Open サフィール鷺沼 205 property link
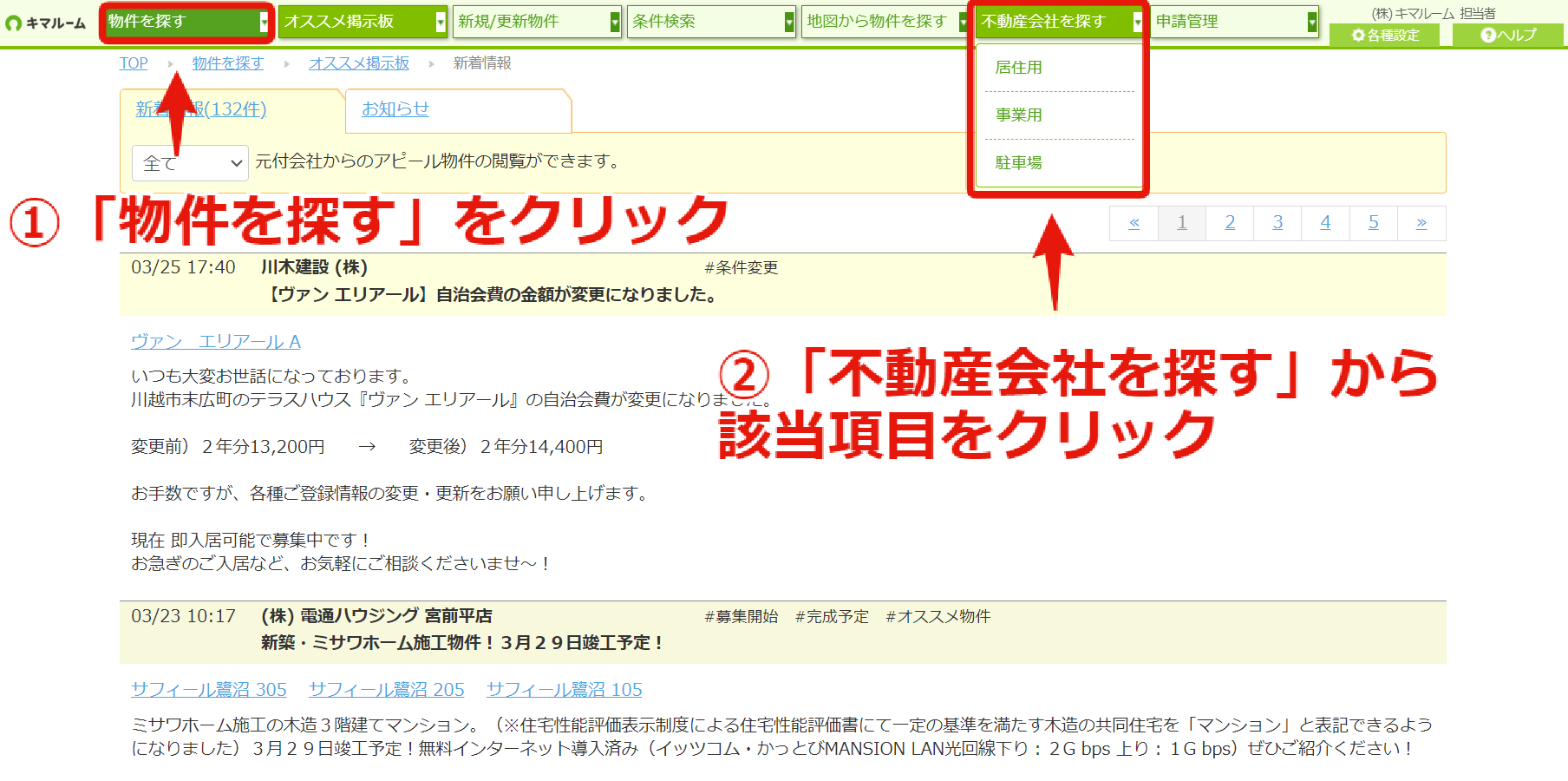The width and height of the screenshot is (1568, 781). [x=387, y=690]
